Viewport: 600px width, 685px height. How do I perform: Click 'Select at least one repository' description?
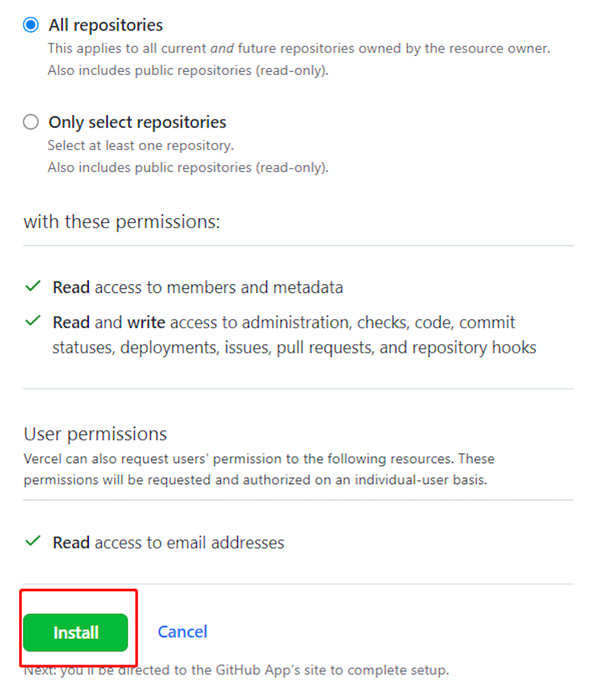click(x=141, y=145)
